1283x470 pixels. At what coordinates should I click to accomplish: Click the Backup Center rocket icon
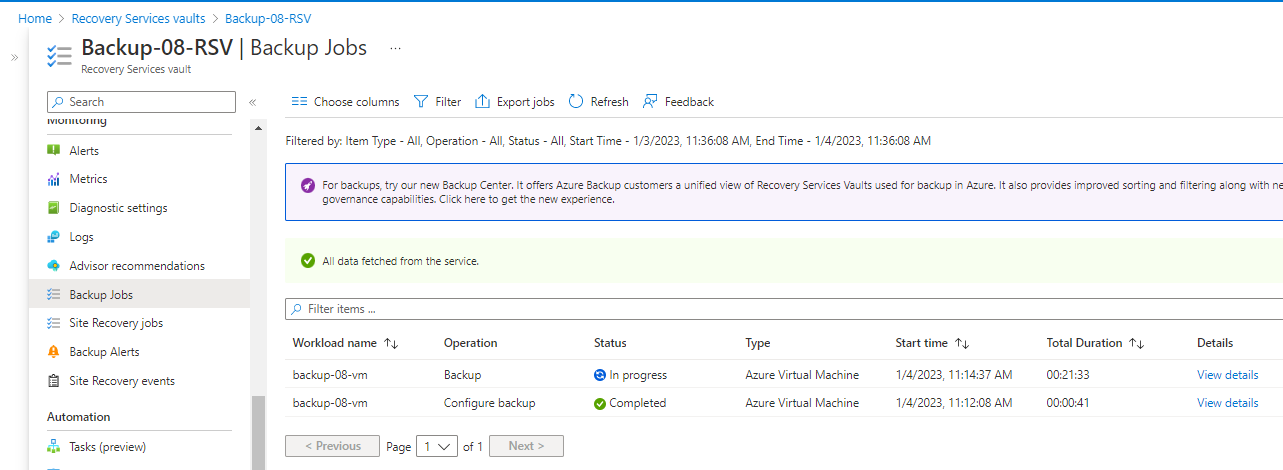[307, 186]
